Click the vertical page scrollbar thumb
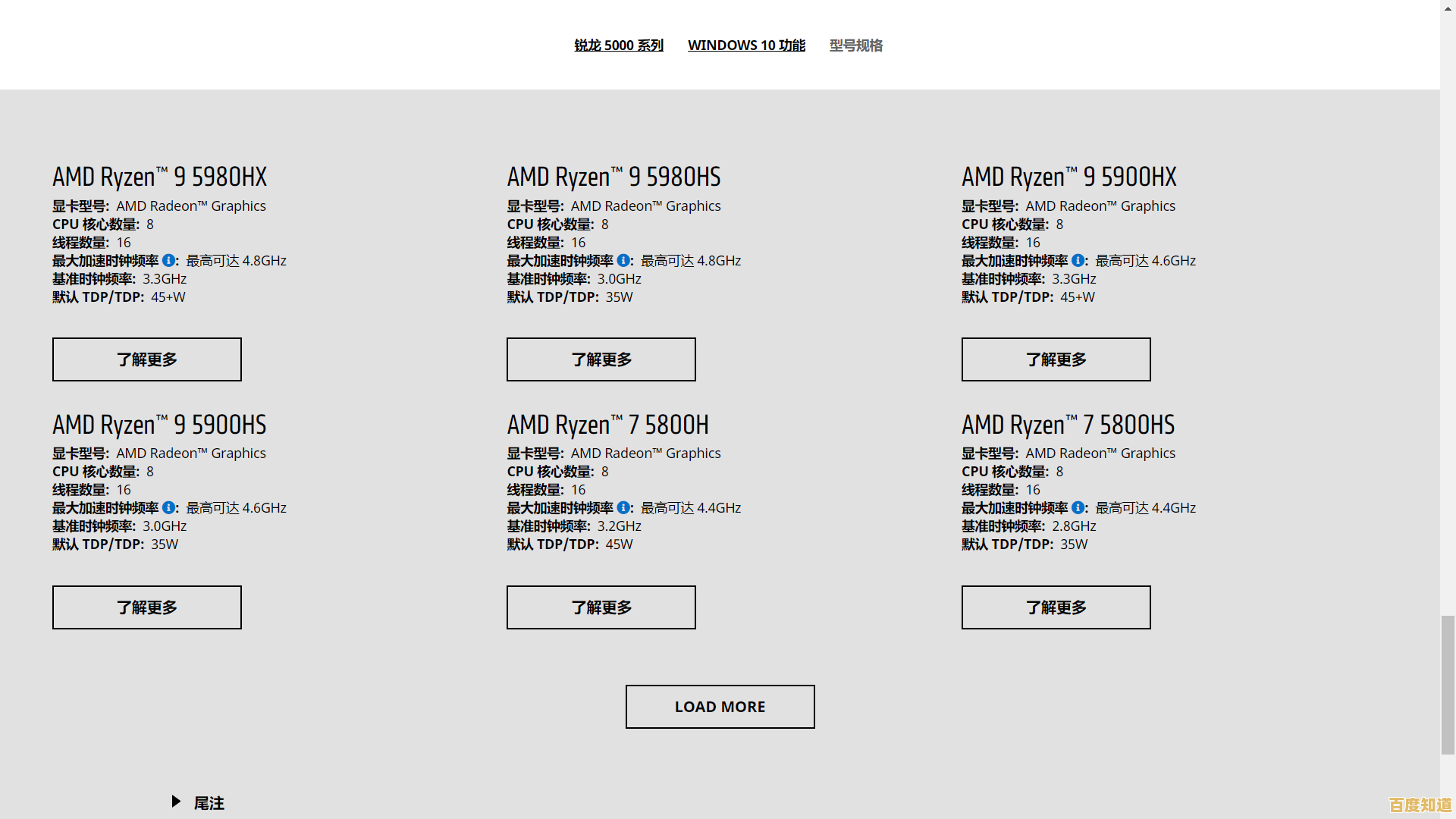 (1448, 685)
